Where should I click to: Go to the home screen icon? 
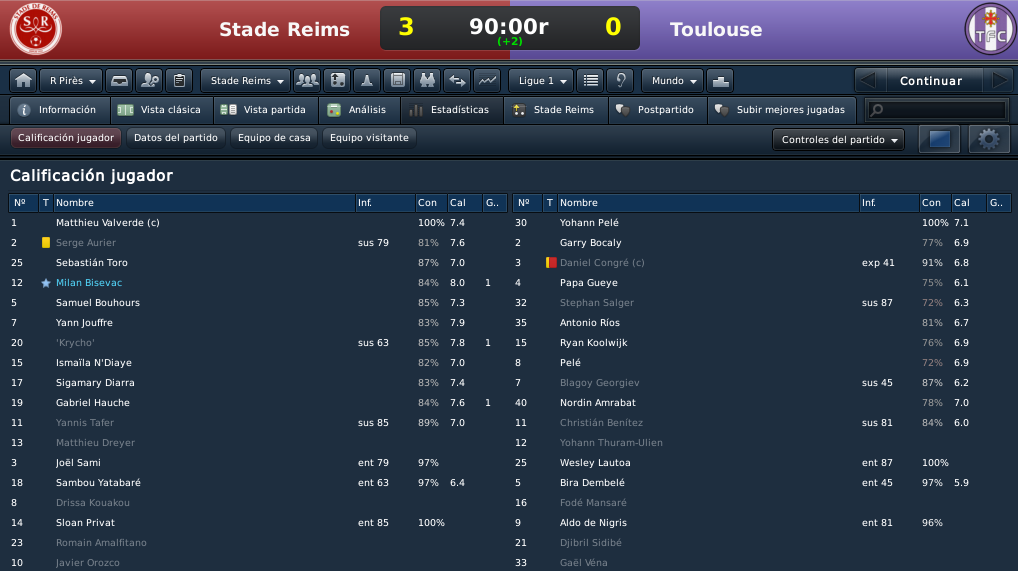(23, 81)
